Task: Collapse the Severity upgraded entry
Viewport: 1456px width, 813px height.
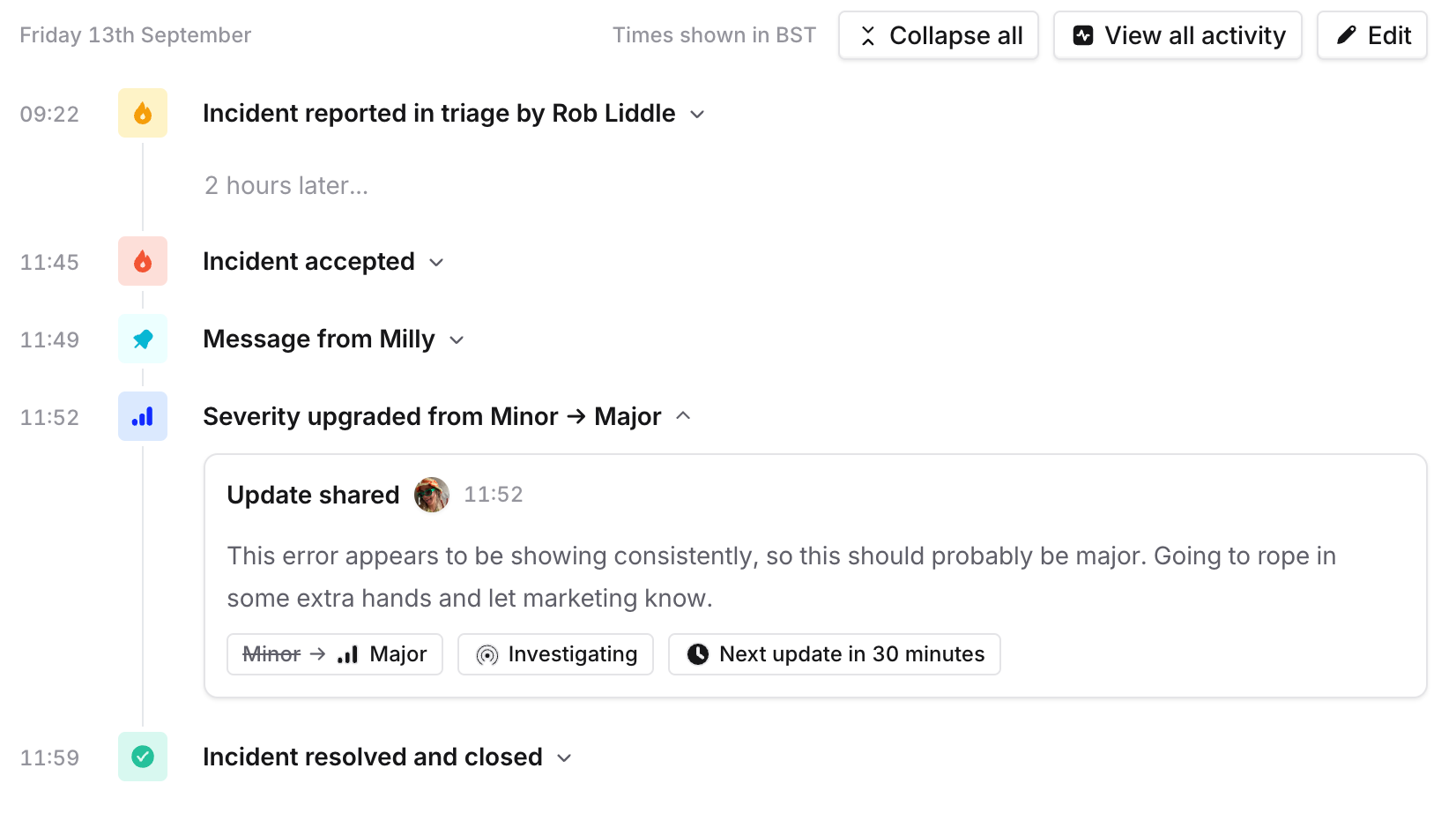Action: click(x=683, y=416)
